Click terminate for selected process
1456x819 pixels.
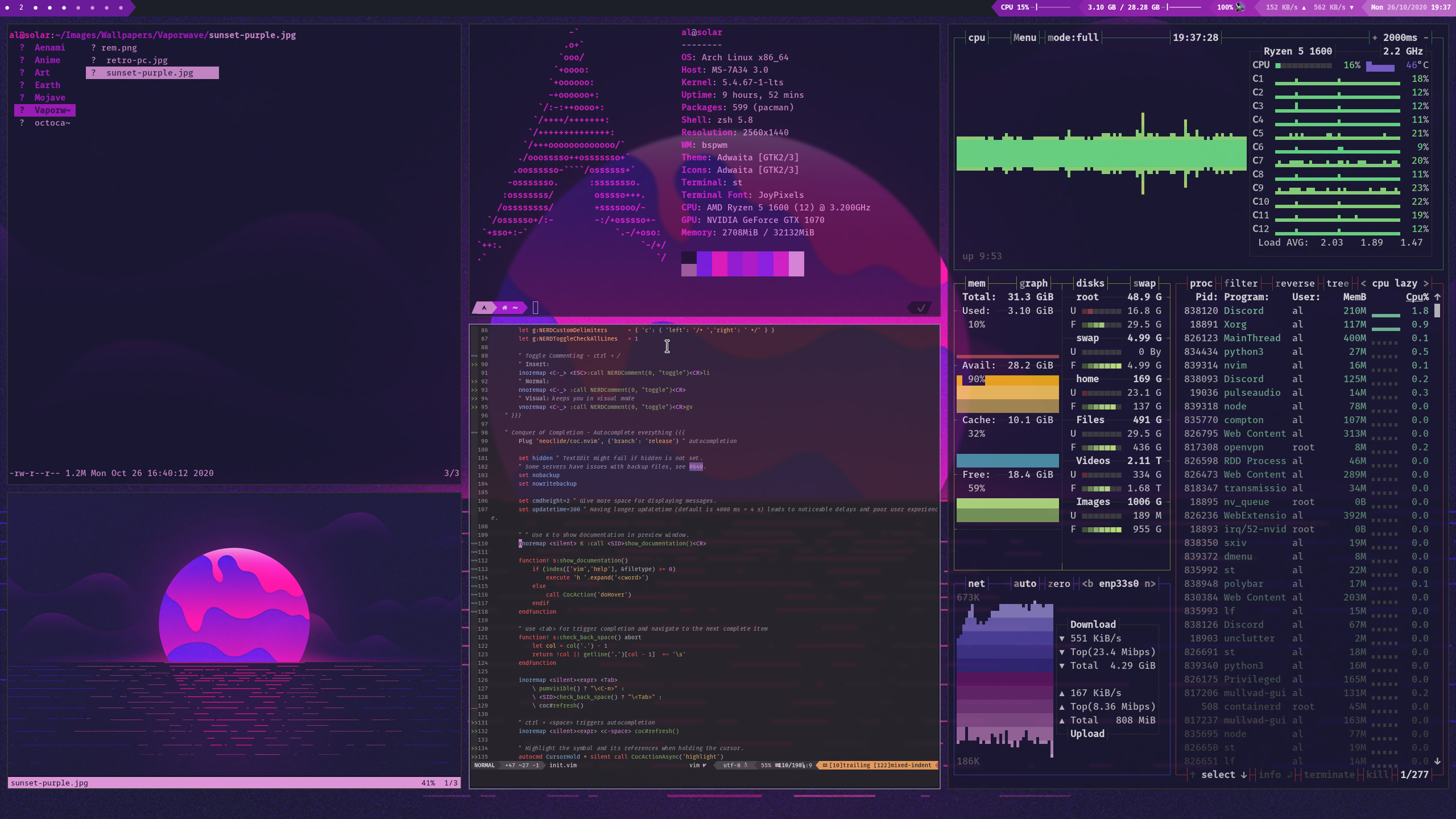1329,775
